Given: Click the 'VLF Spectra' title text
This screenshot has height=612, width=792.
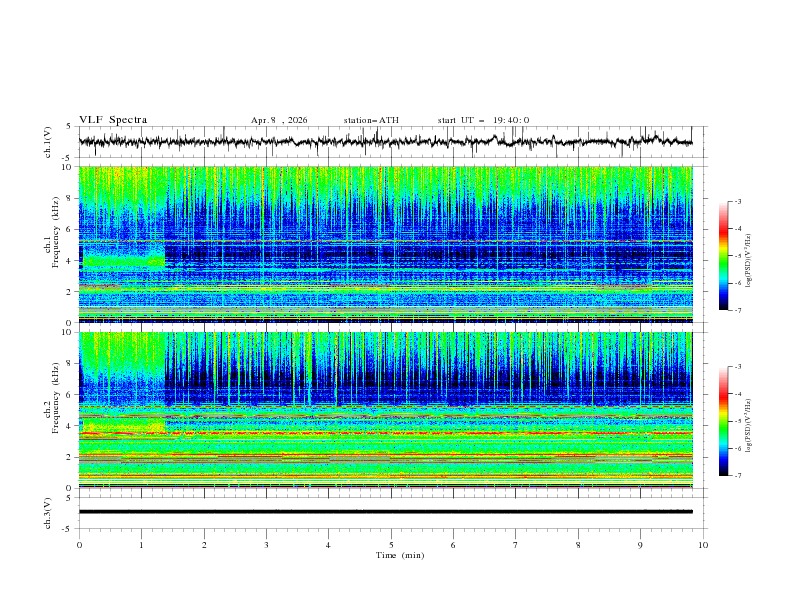Looking at the screenshot, I should [x=113, y=120].
